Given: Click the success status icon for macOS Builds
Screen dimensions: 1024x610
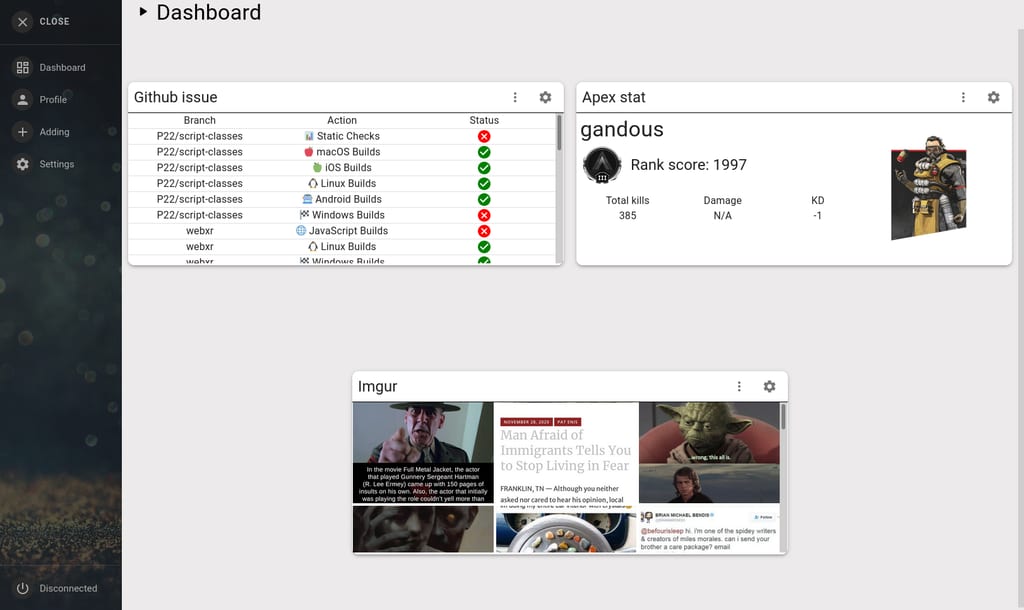Looking at the screenshot, I should (484, 152).
